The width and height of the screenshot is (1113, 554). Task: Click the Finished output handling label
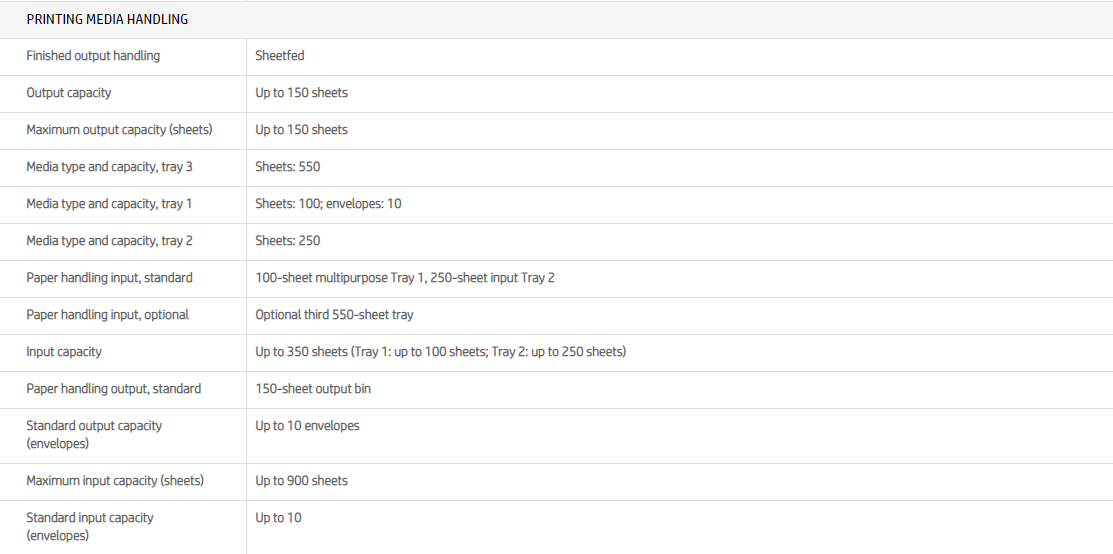tap(93, 56)
